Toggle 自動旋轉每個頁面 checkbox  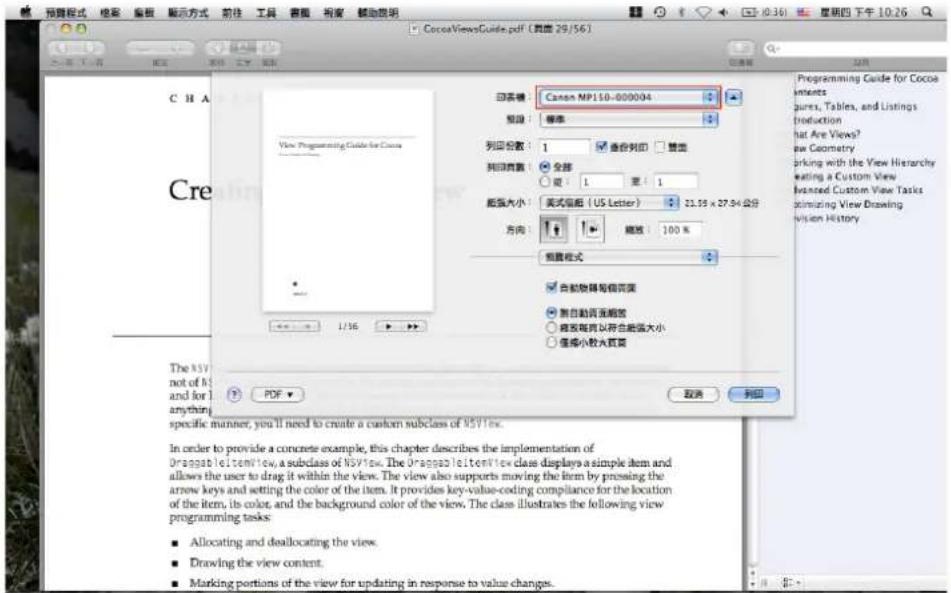(551, 287)
